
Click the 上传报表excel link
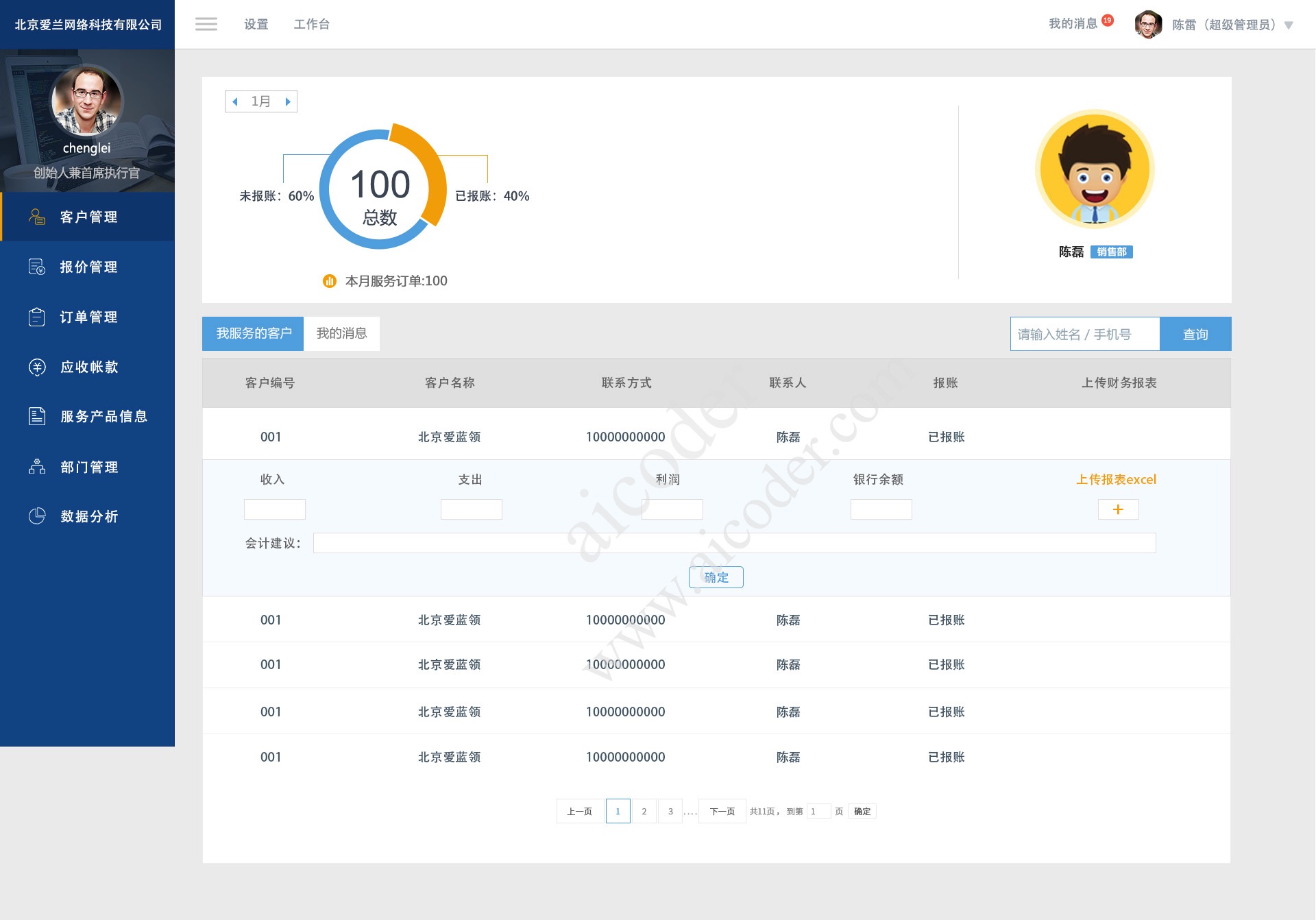1117,479
